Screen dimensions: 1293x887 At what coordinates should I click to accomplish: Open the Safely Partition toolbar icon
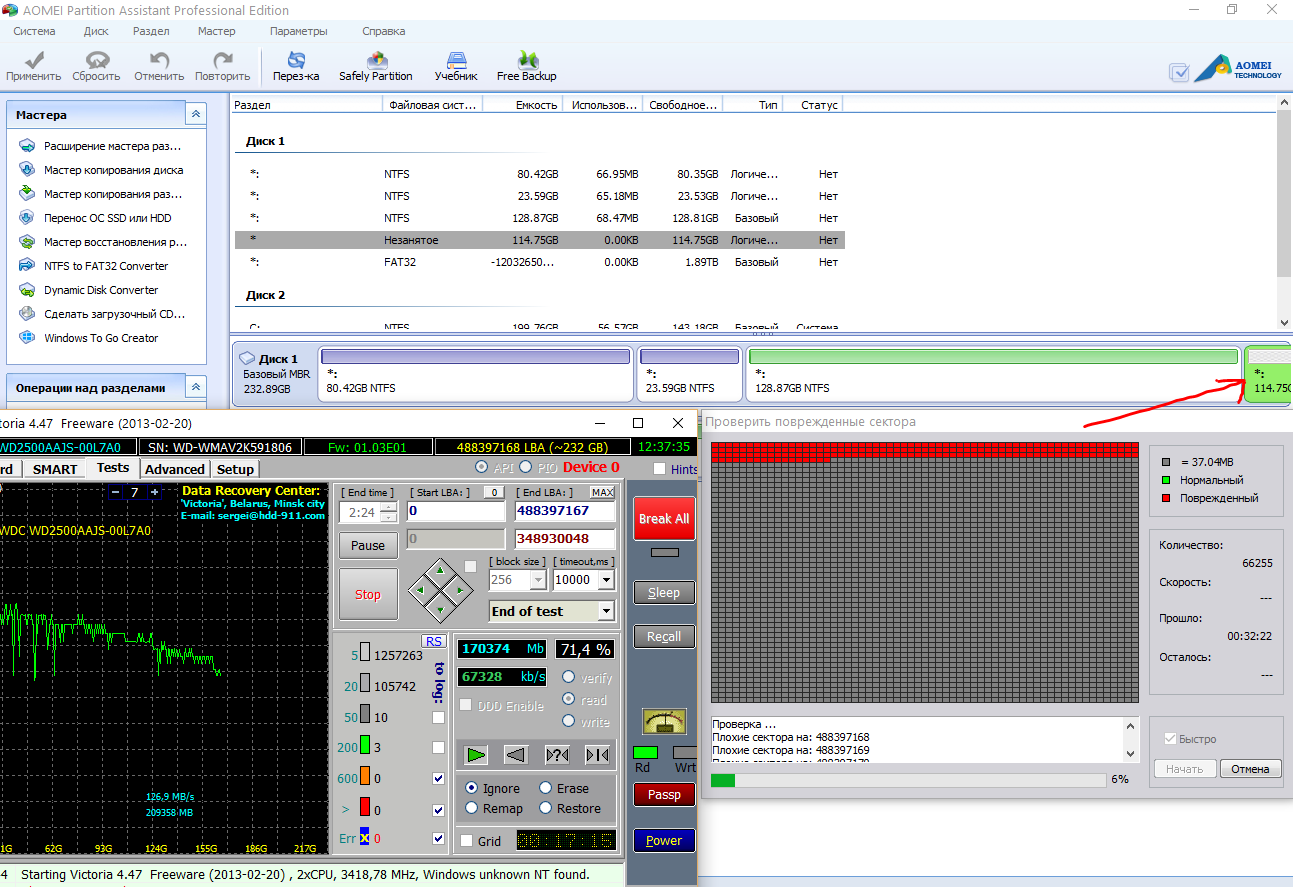(376, 60)
